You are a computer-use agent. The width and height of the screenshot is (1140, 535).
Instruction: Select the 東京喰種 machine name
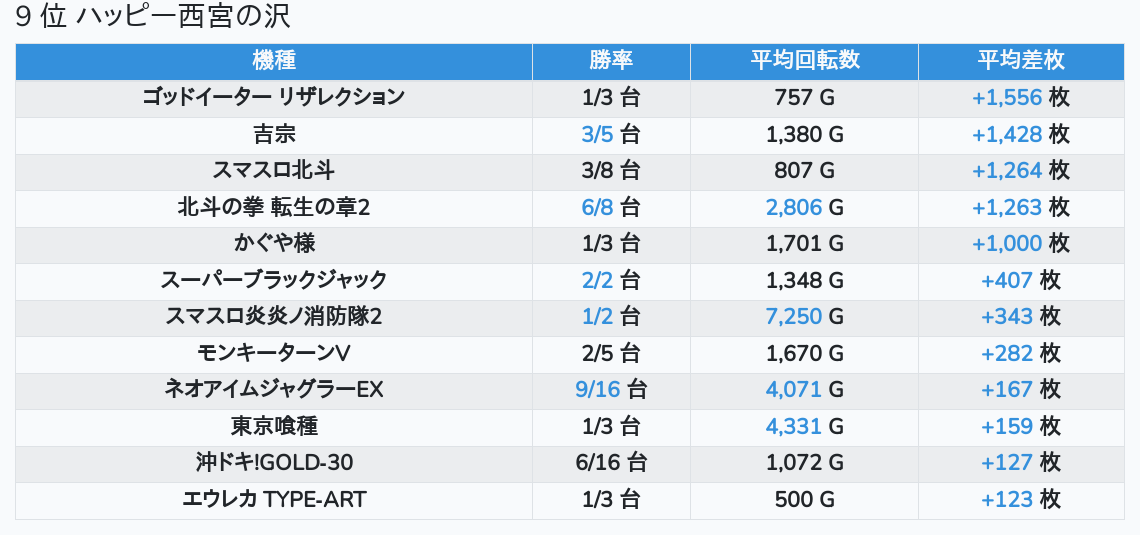(x=274, y=426)
